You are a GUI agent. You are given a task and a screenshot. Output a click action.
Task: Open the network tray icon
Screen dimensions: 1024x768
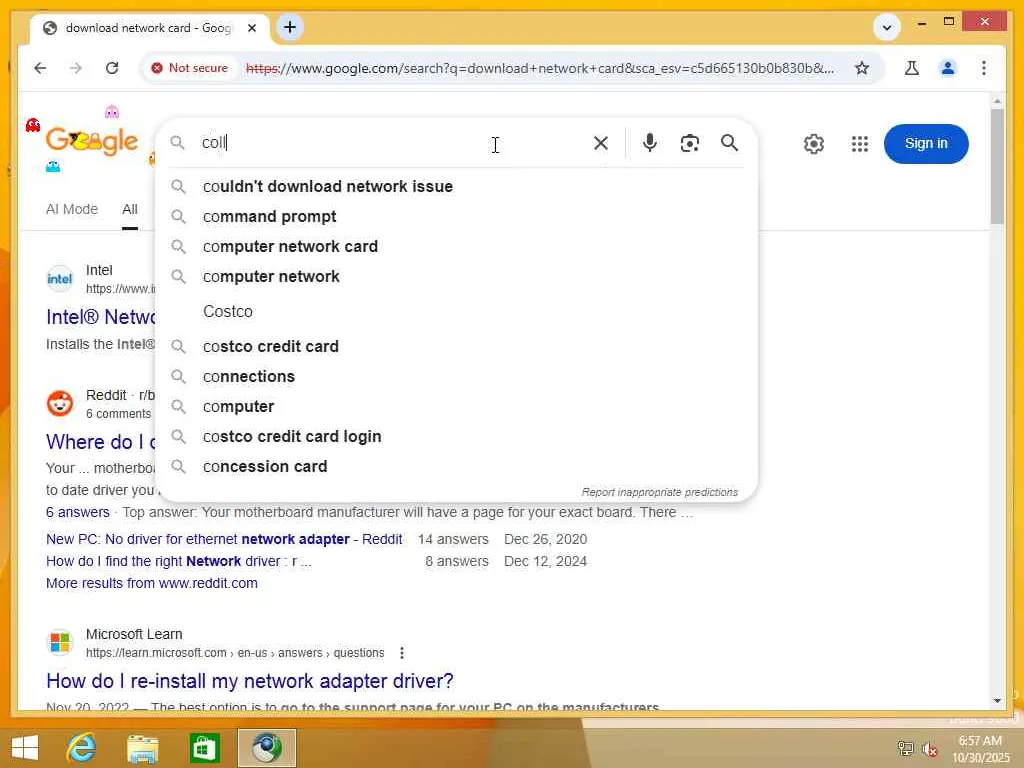pyautogui.click(x=906, y=748)
